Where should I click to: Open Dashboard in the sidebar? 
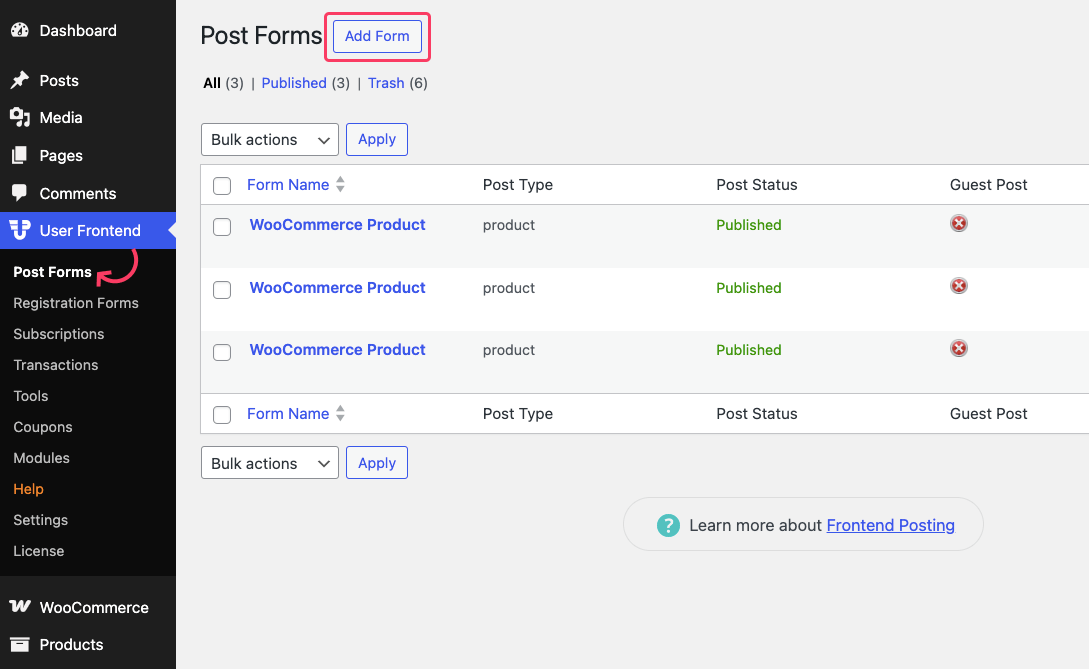(x=78, y=31)
